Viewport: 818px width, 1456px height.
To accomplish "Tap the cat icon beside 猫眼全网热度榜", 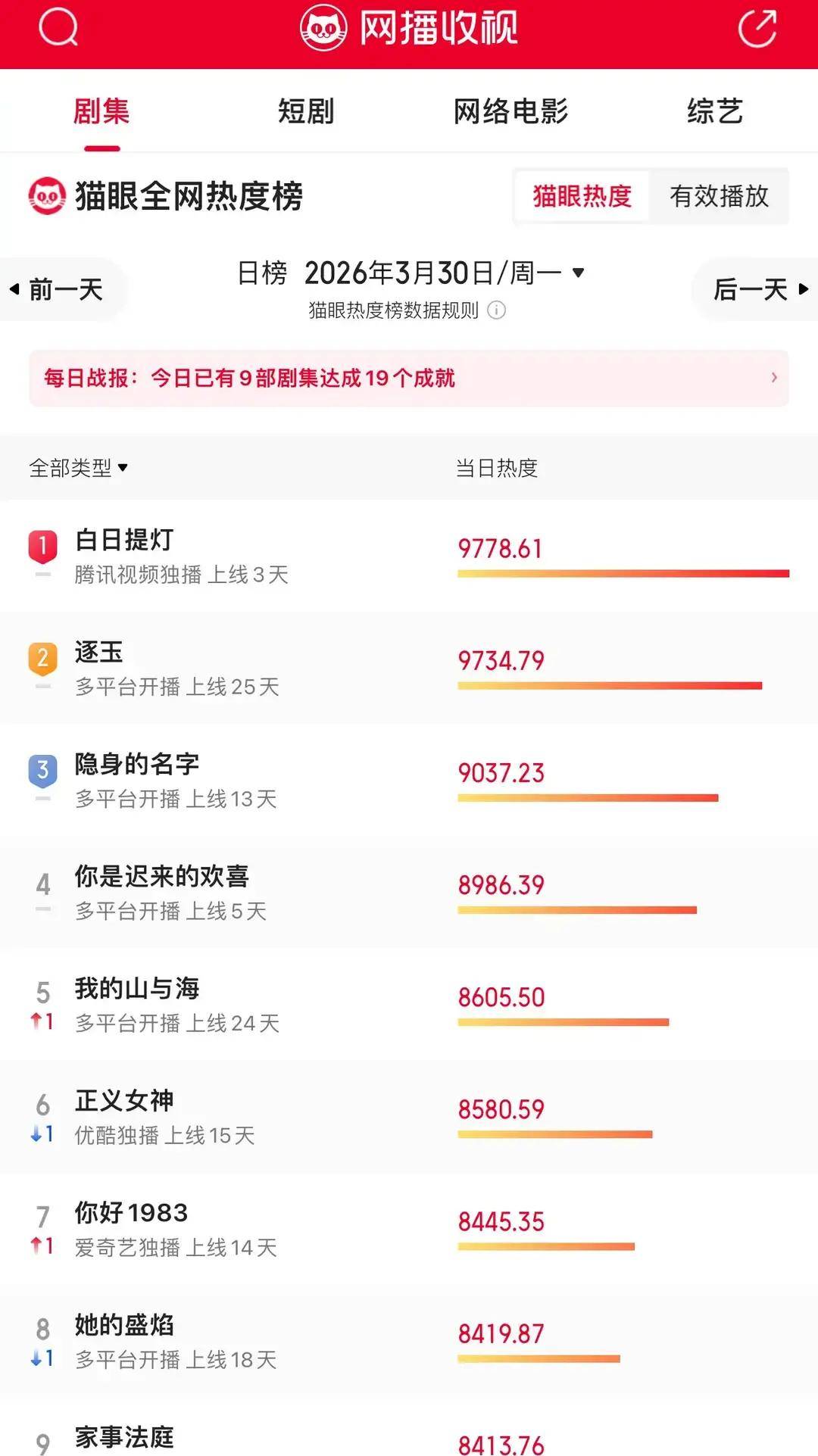I will click(x=47, y=196).
